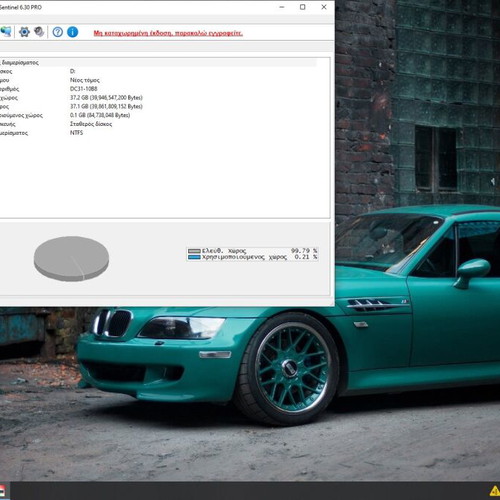Screen dimensions: 500x500
Task: Click the gray free space legend swatch
Action: [194, 251]
